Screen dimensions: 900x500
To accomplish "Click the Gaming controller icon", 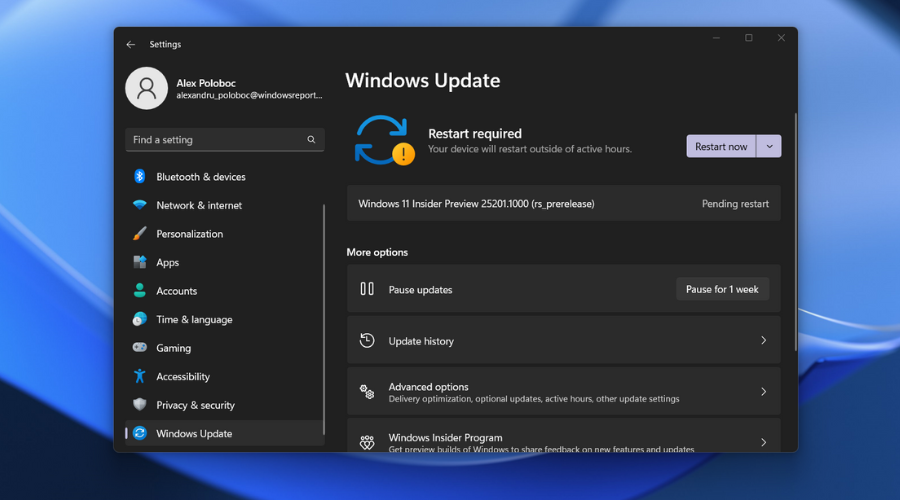I will click(x=139, y=347).
